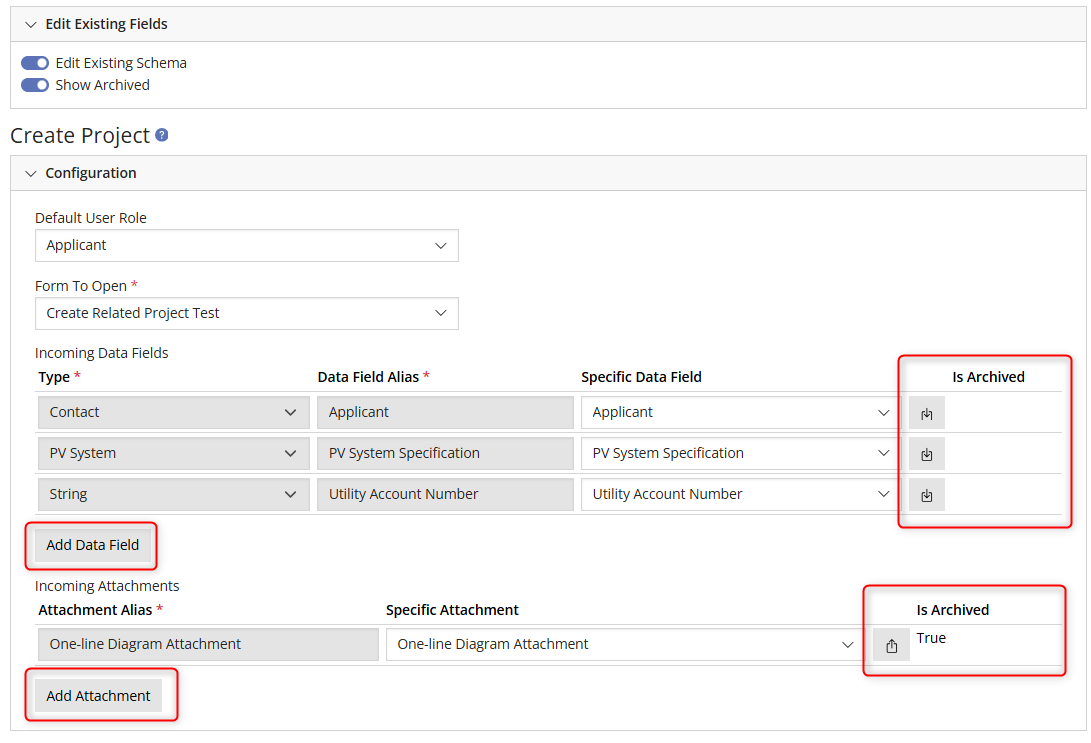The height and width of the screenshot is (743, 1091).
Task: Click the Attachment Alias input field
Action: coord(207,644)
